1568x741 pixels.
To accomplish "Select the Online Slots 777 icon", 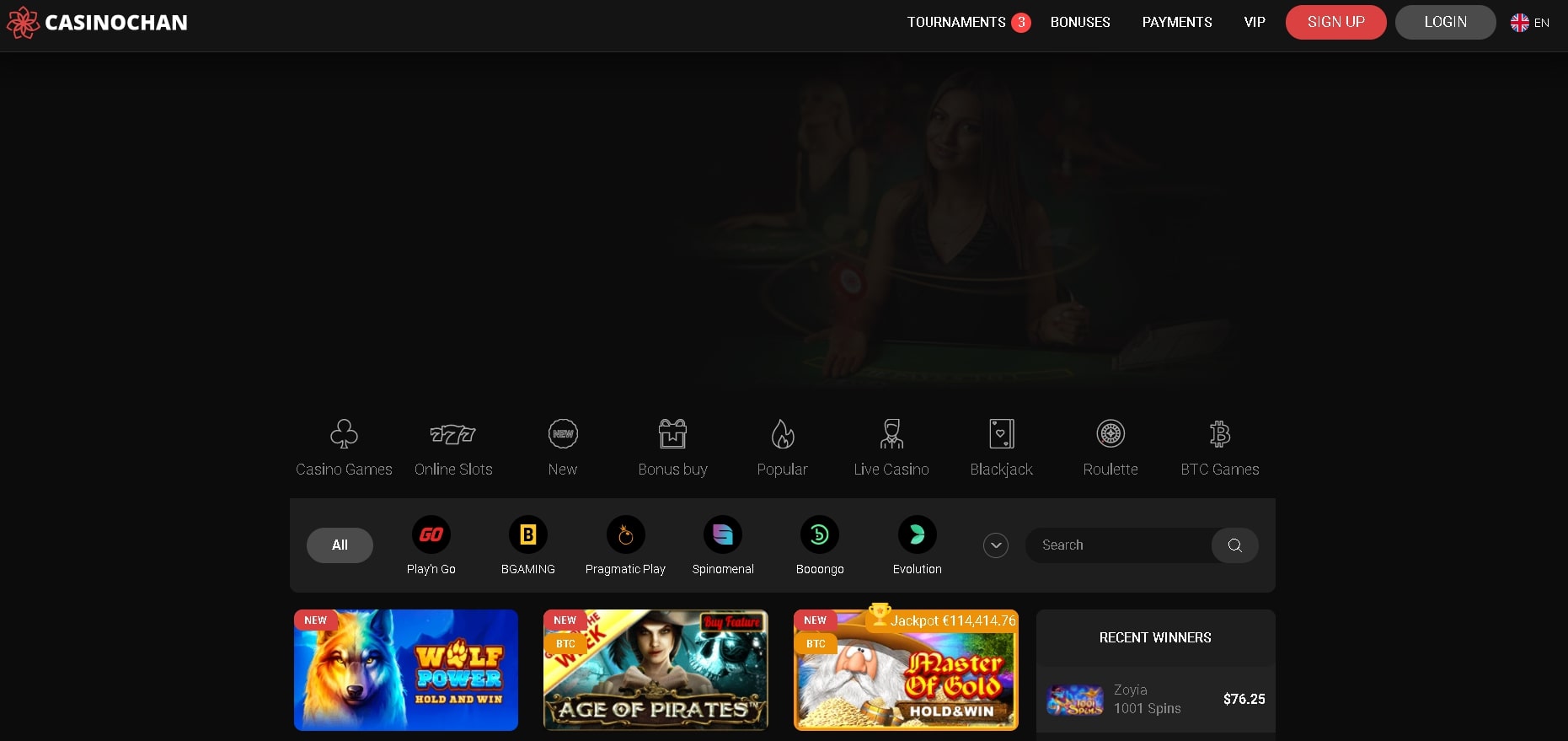I will (x=453, y=434).
